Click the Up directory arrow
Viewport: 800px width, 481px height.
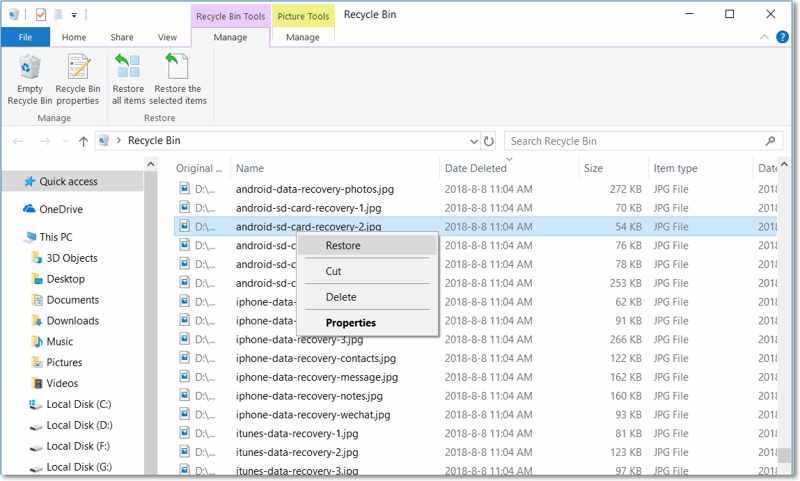(x=83, y=142)
